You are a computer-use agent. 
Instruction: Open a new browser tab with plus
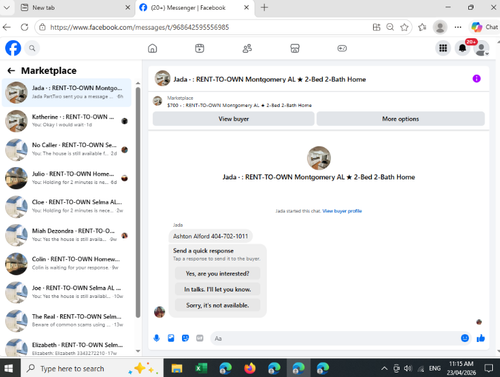click(264, 8)
